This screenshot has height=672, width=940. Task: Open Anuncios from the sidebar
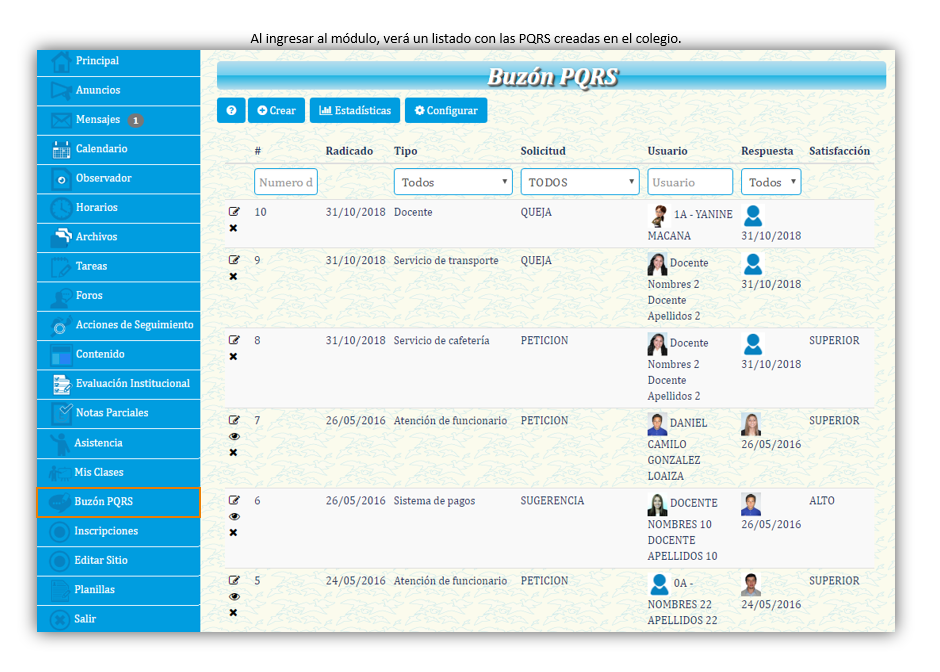[x=118, y=91]
